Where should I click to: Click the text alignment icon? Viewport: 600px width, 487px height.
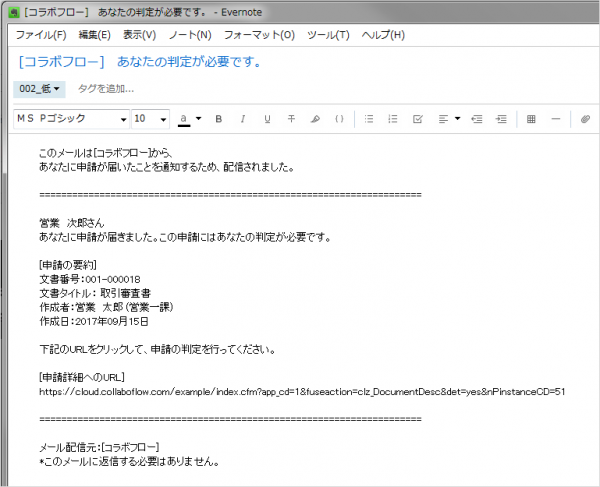(443, 119)
